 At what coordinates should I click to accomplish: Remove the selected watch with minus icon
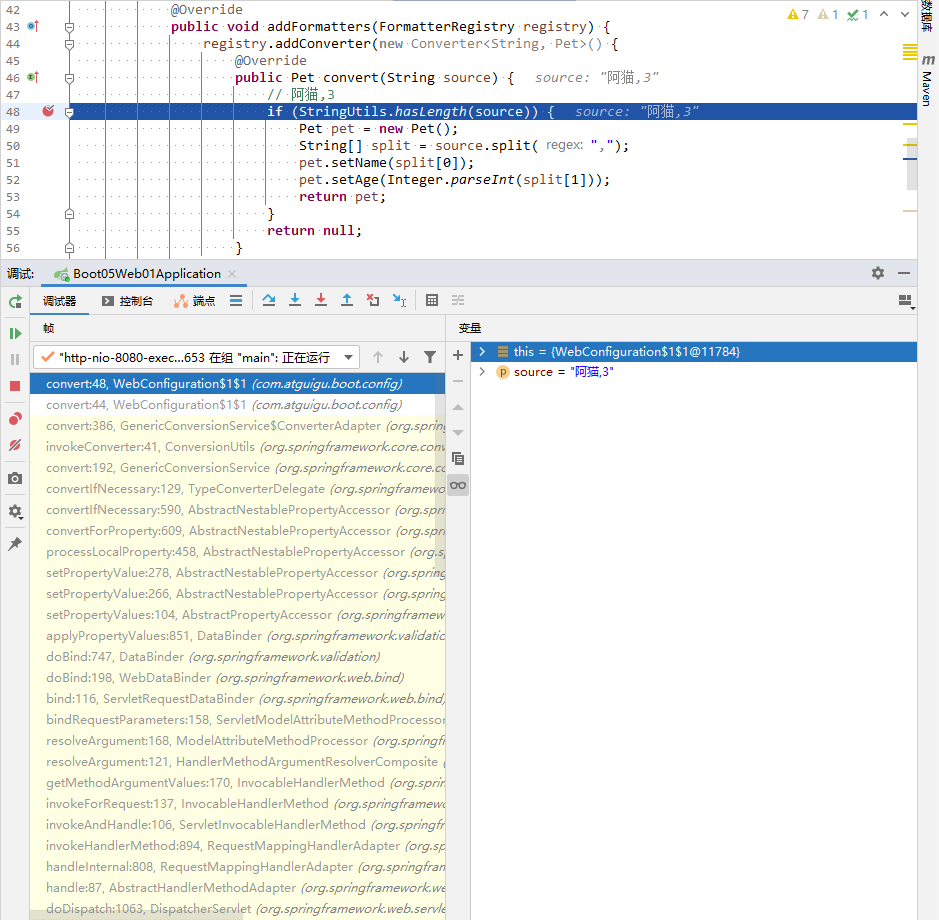(458, 381)
